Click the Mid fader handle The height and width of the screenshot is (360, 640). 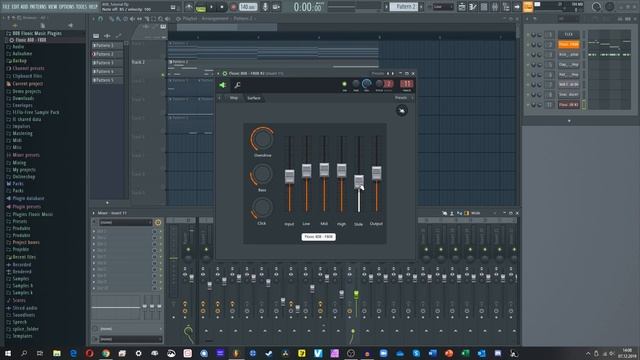tap(324, 170)
